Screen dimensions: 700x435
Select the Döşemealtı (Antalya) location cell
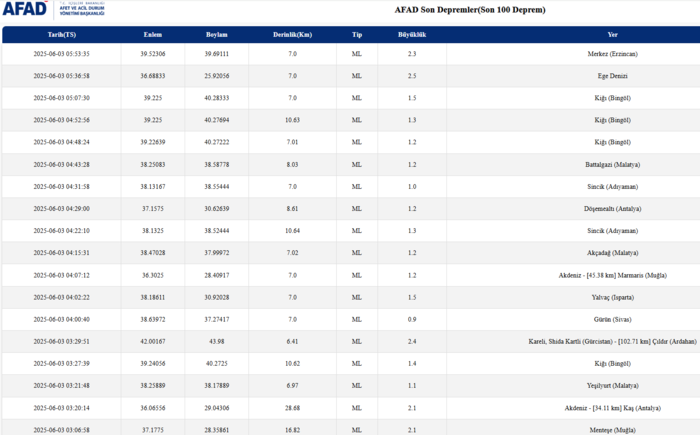pyautogui.click(x=612, y=209)
